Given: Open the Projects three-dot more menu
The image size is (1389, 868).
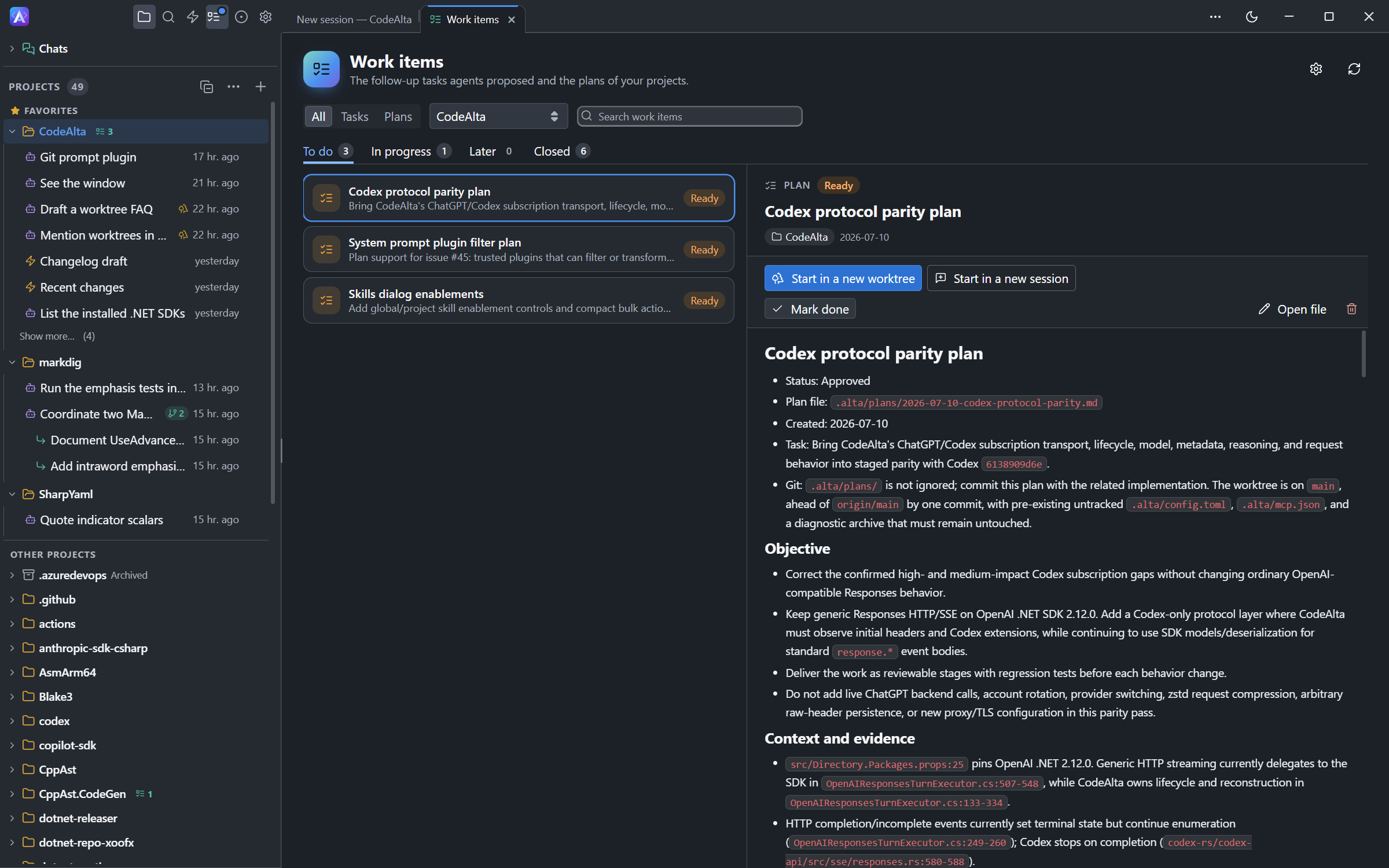Looking at the screenshot, I should click(233, 87).
